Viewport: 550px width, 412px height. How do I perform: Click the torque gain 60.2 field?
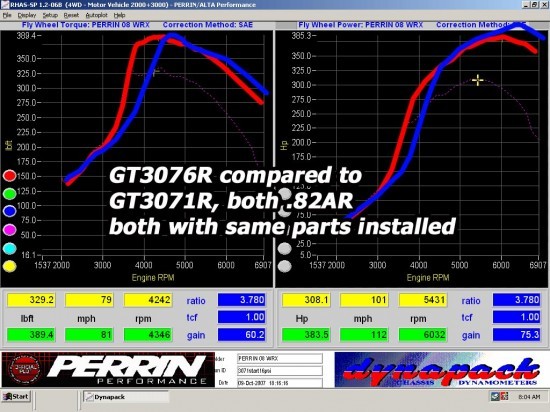pos(241,335)
